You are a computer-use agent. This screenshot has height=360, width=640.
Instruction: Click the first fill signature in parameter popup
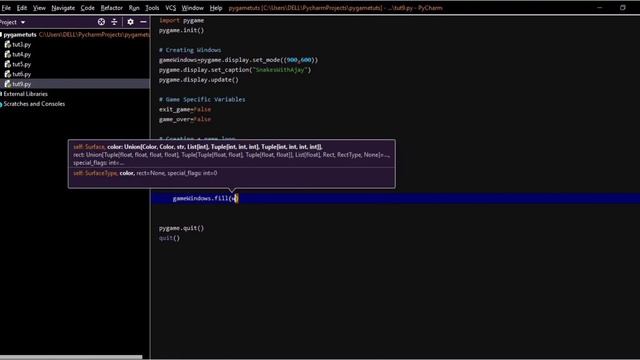(x=231, y=154)
